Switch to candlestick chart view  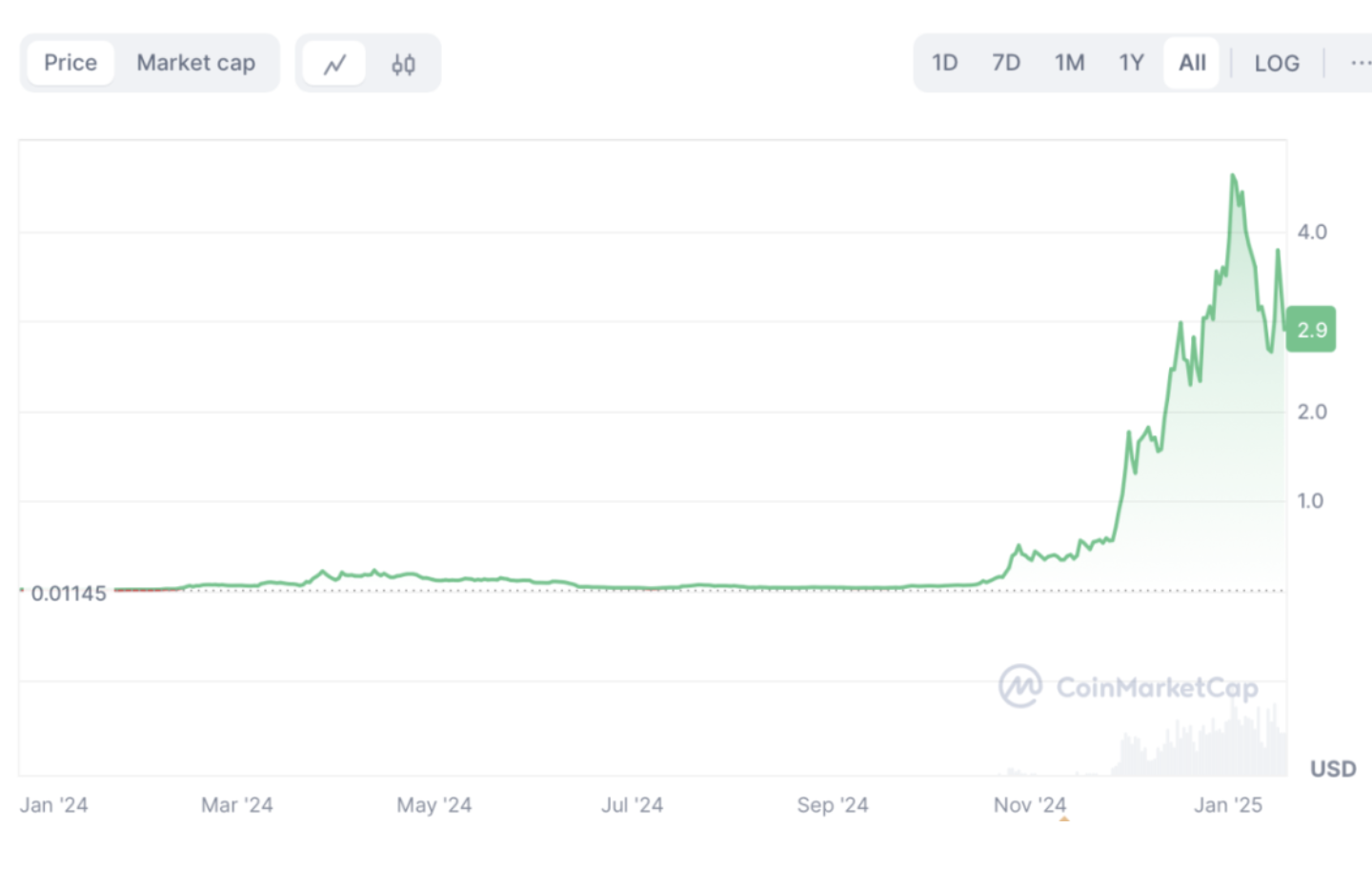tap(403, 64)
